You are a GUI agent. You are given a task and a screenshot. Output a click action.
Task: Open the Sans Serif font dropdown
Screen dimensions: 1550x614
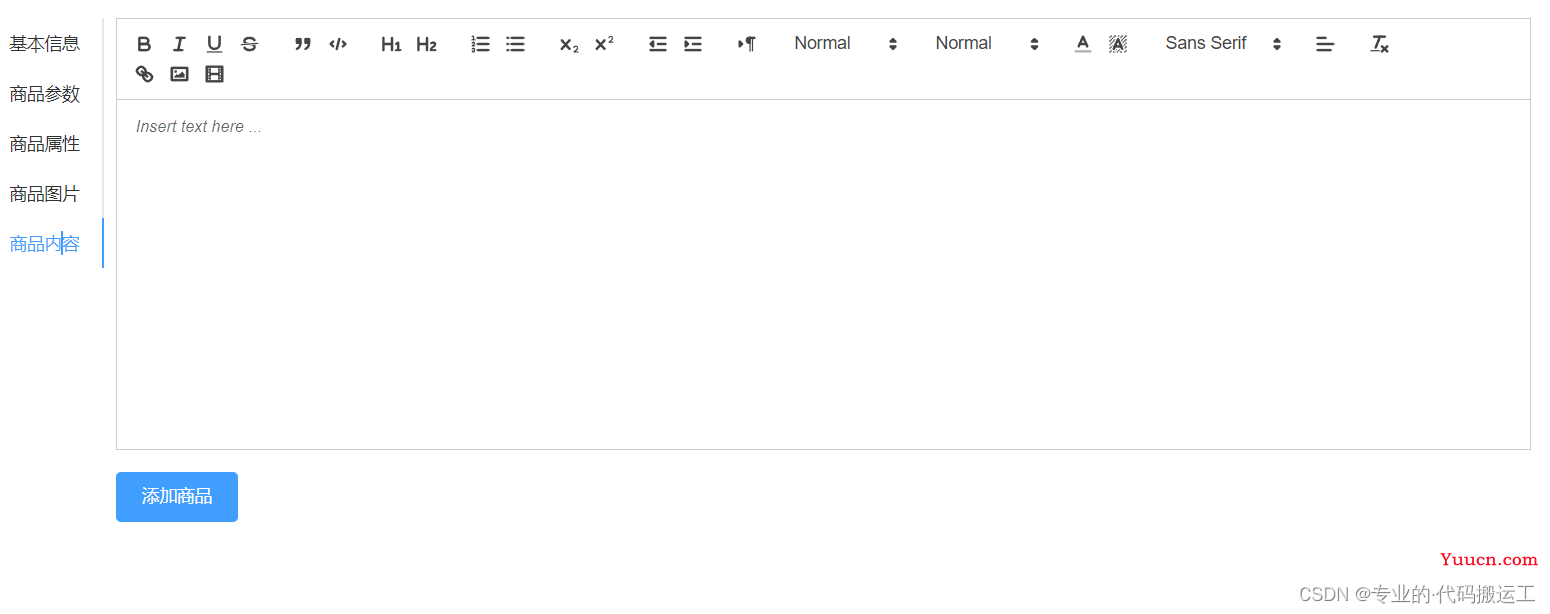(1222, 44)
